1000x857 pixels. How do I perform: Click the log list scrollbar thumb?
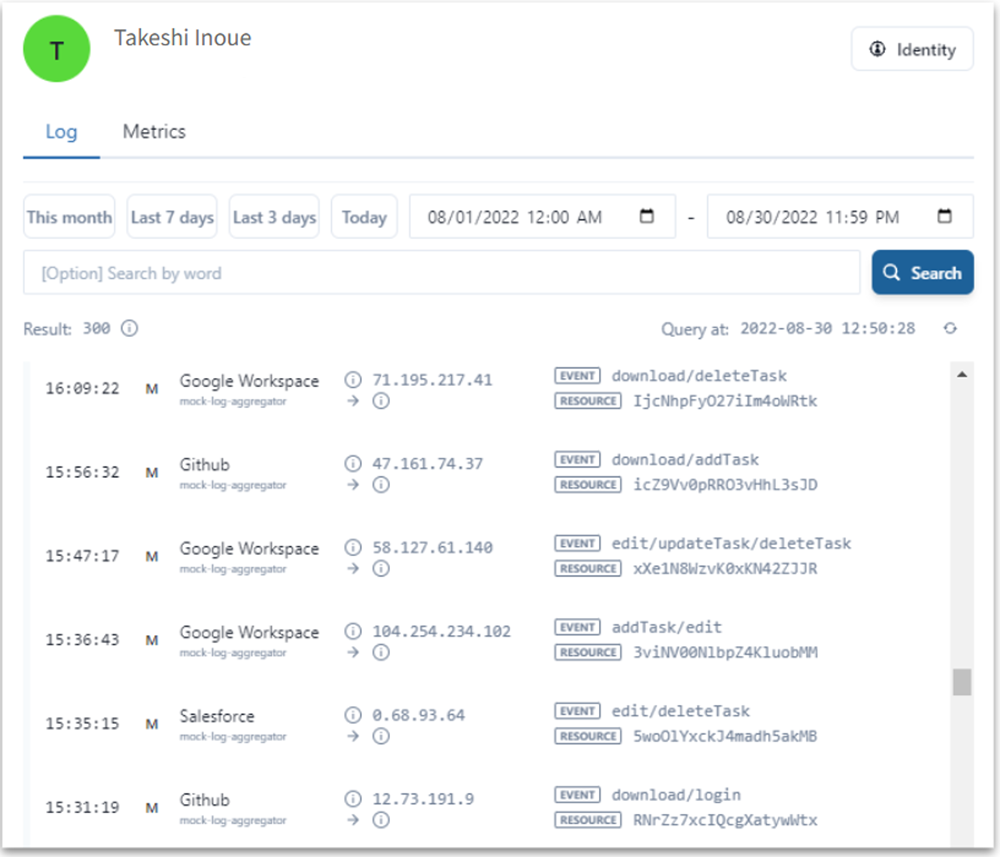point(962,682)
